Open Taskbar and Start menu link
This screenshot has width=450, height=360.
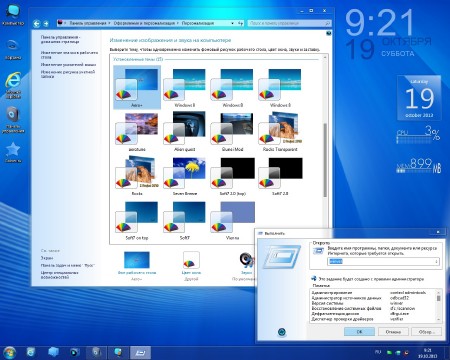click(68, 265)
